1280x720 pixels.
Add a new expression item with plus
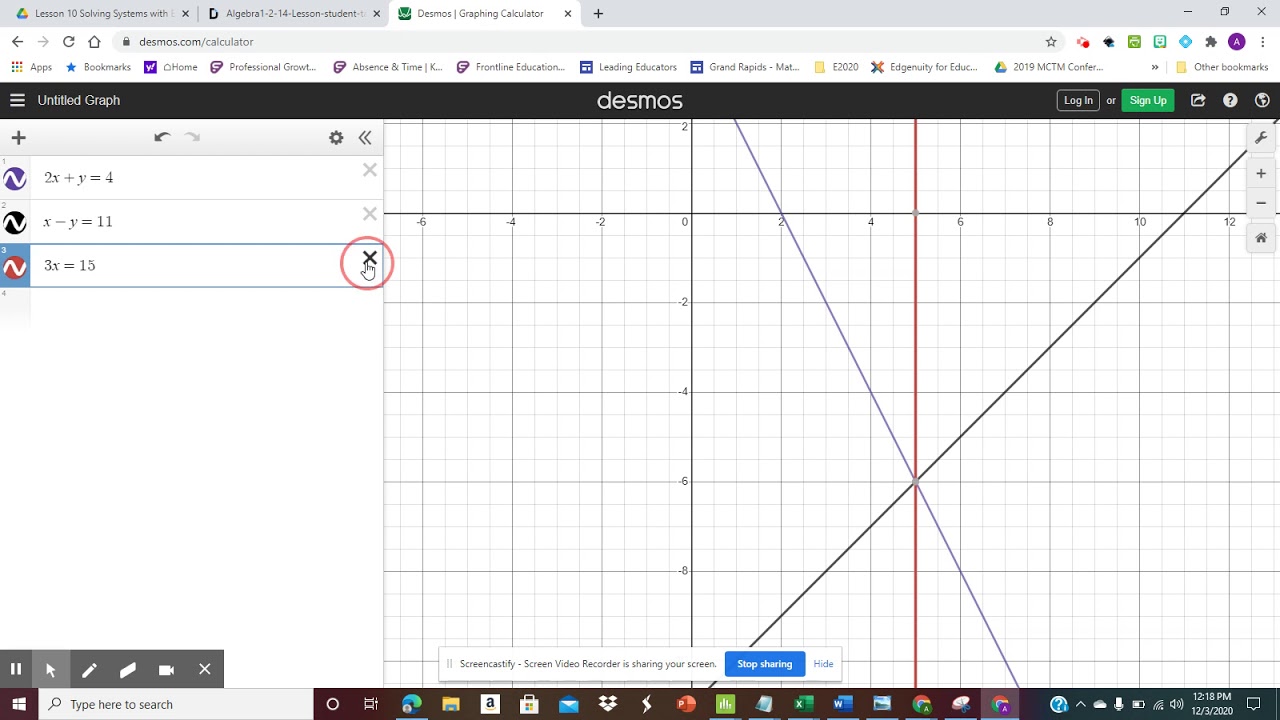pos(18,138)
